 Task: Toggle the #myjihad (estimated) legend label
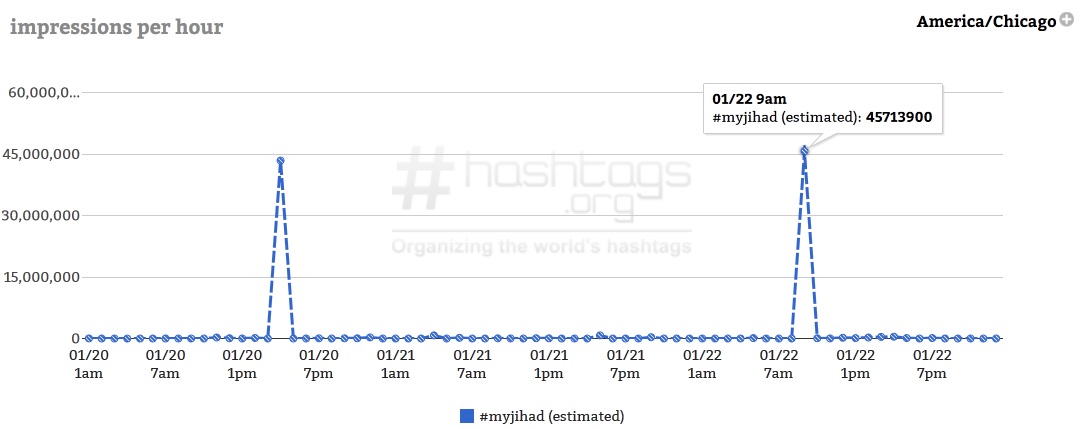click(x=552, y=416)
